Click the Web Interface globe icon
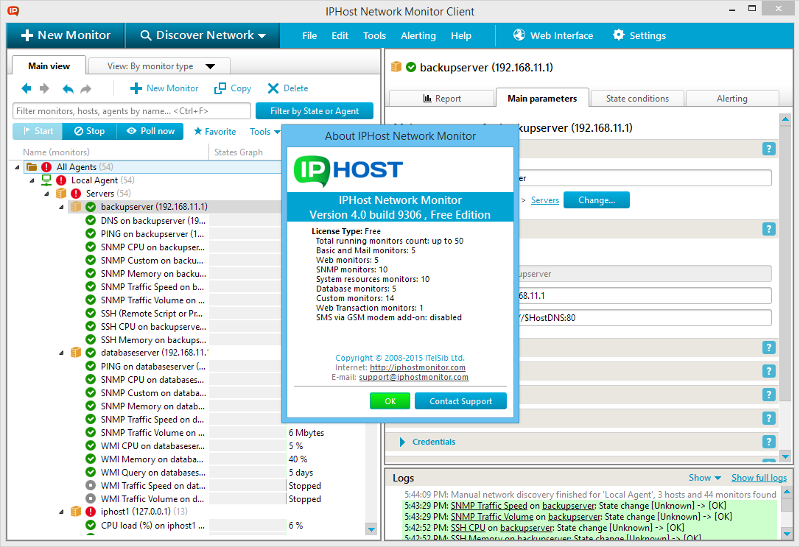Viewport: 800px width, 547px height. pyautogui.click(x=519, y=35)
